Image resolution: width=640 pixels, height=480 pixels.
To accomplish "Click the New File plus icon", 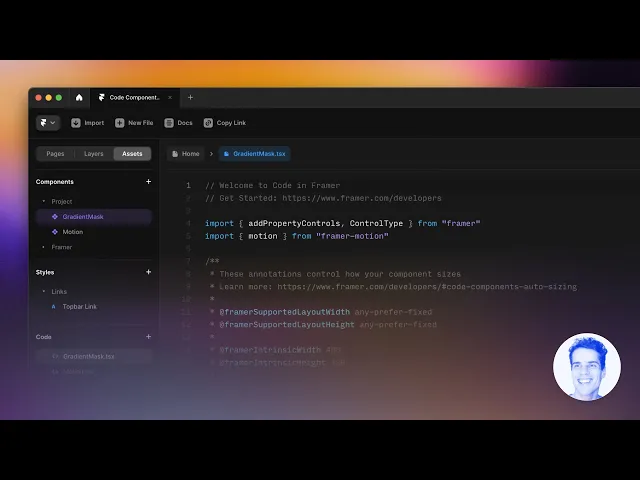I will tap(120, 123).
